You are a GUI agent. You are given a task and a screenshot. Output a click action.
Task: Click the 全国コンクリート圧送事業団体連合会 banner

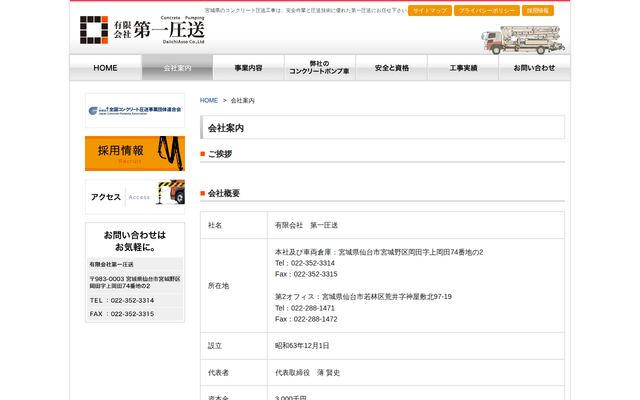[135, 110]
